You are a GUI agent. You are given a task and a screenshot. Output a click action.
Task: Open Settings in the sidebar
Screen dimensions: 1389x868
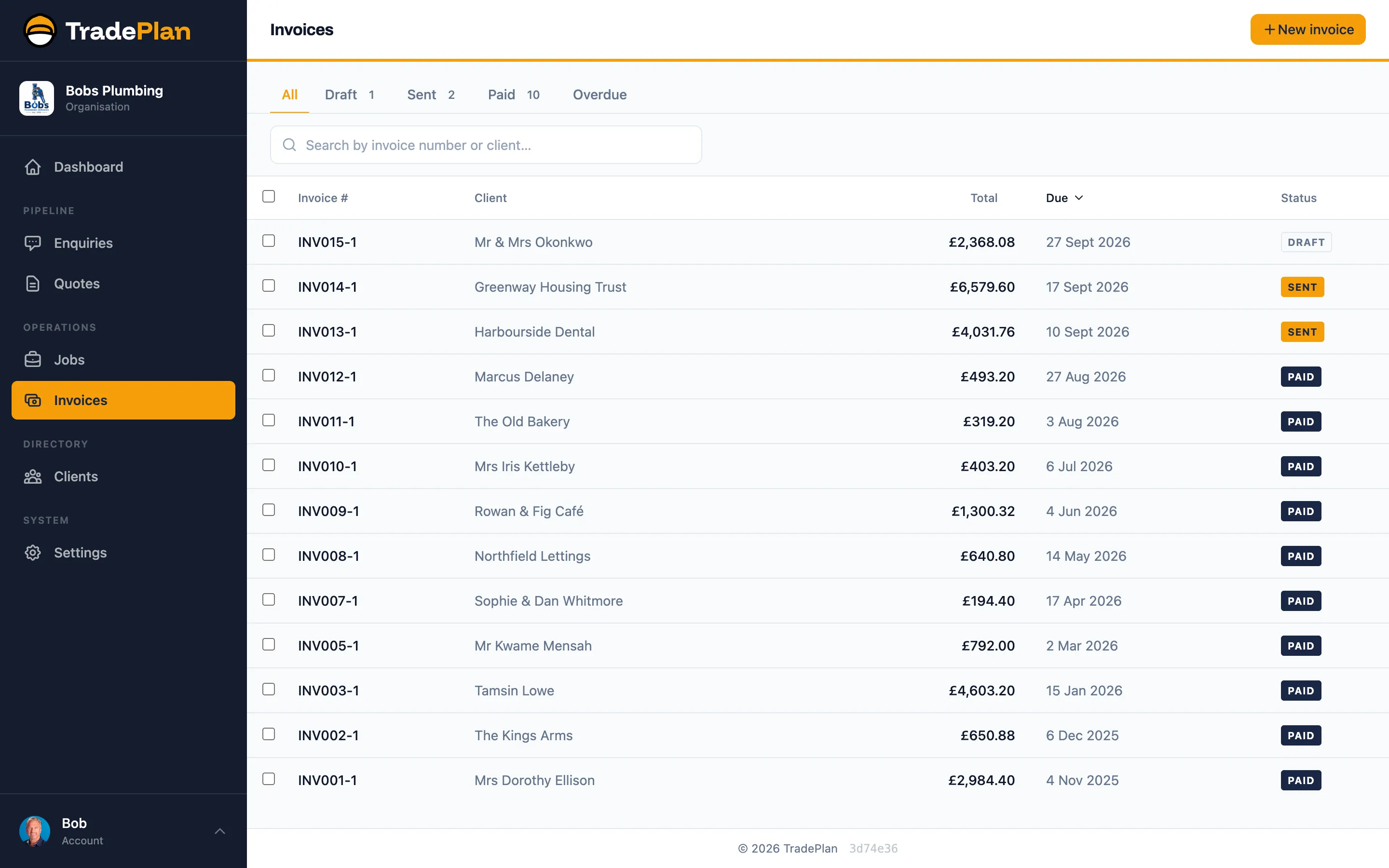123,553
